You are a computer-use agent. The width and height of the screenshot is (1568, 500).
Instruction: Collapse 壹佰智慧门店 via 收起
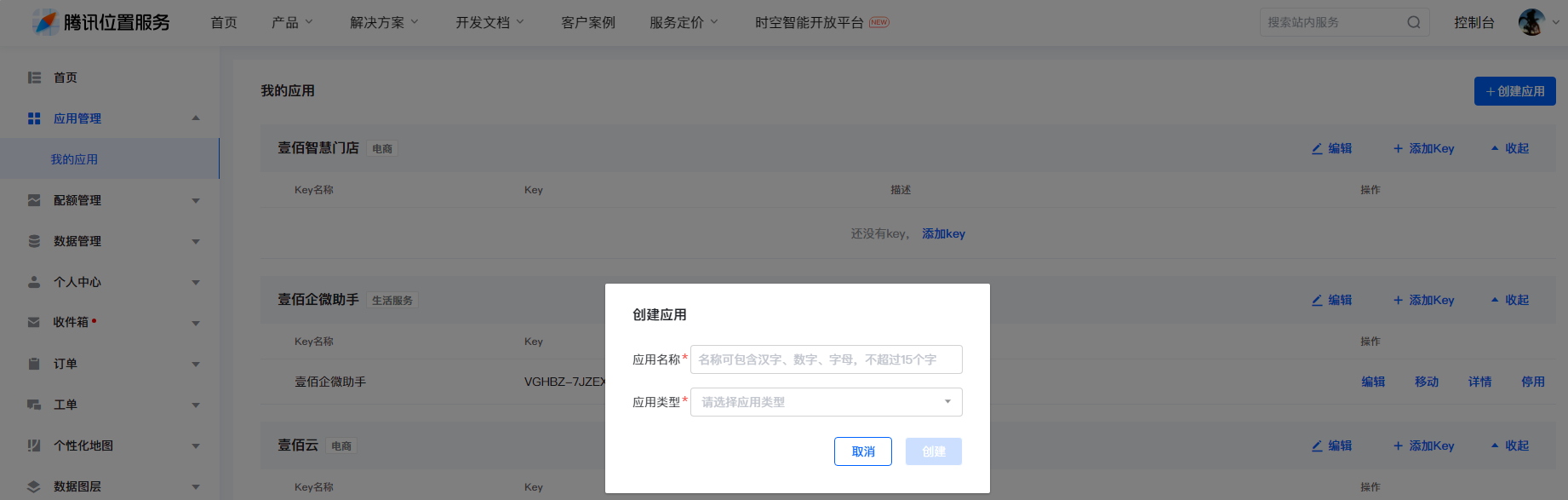point(1510,148)
